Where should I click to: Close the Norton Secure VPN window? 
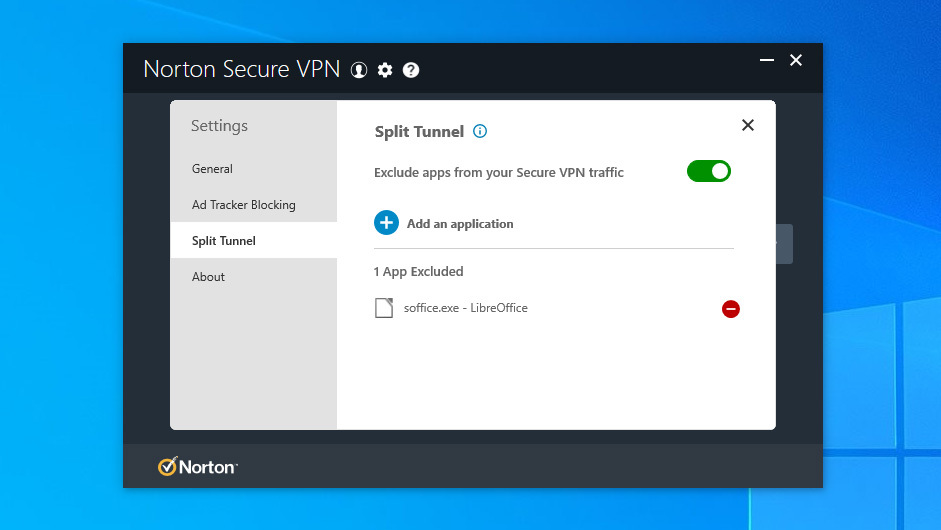[796, 60]
